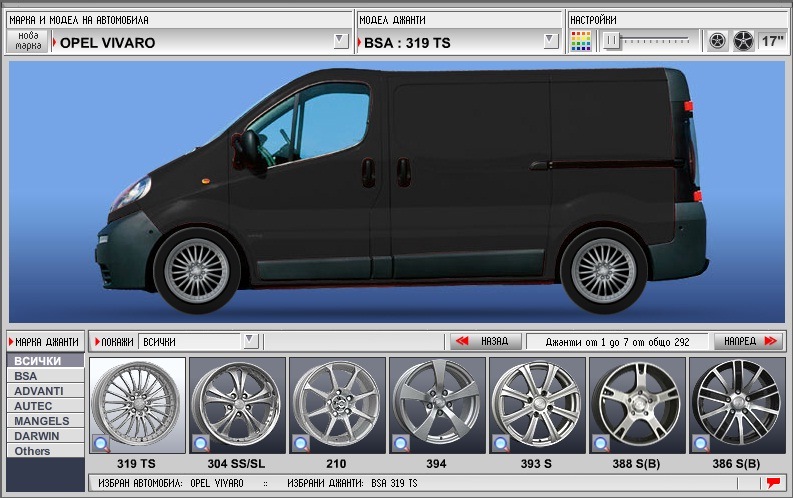This screenshot has width=793, height=498.
Task: Click the red arrow beside OPEL VIVARO
Action: point(55,42)
